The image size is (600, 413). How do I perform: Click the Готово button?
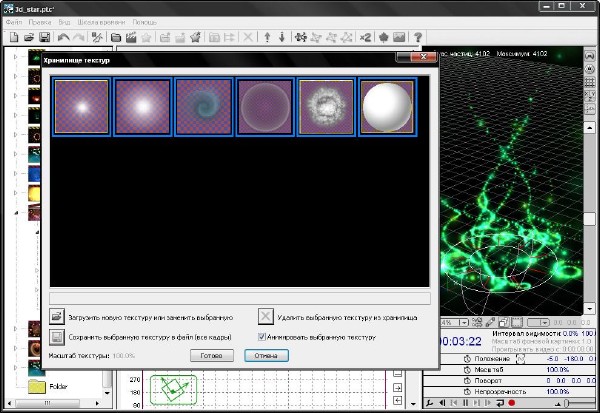pos(211,355)
